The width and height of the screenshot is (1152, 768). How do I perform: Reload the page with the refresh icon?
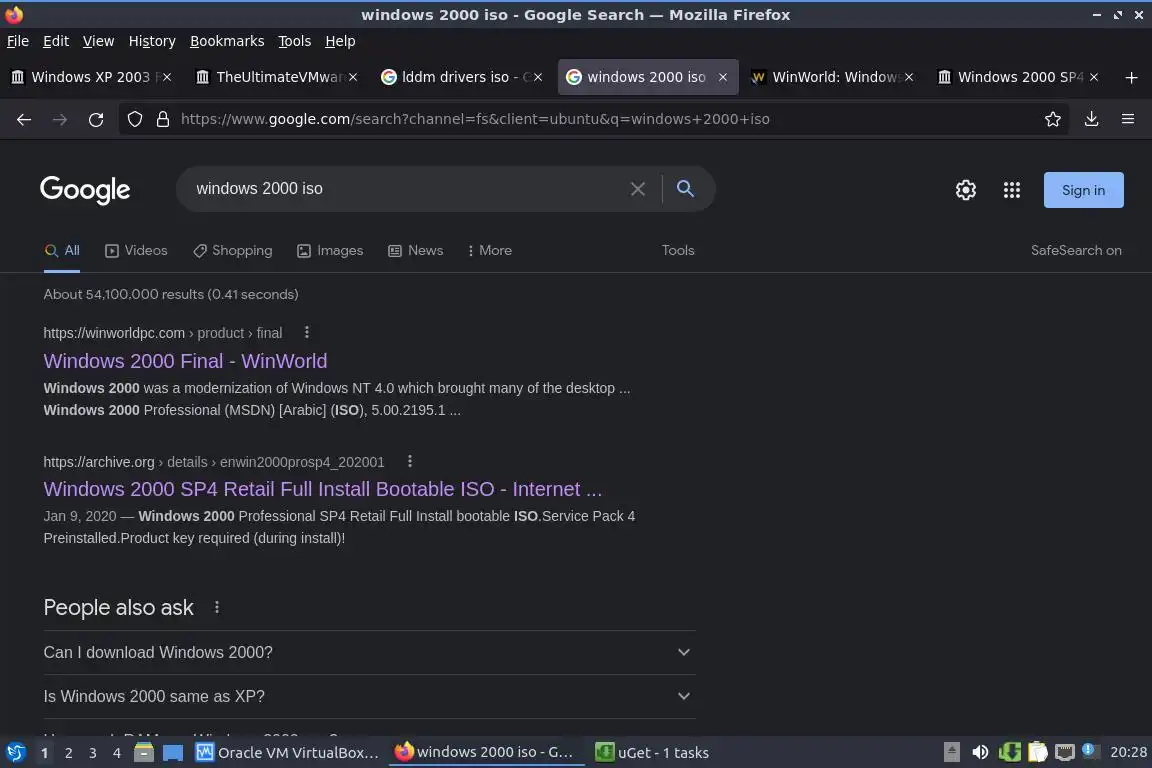[96, 119]
